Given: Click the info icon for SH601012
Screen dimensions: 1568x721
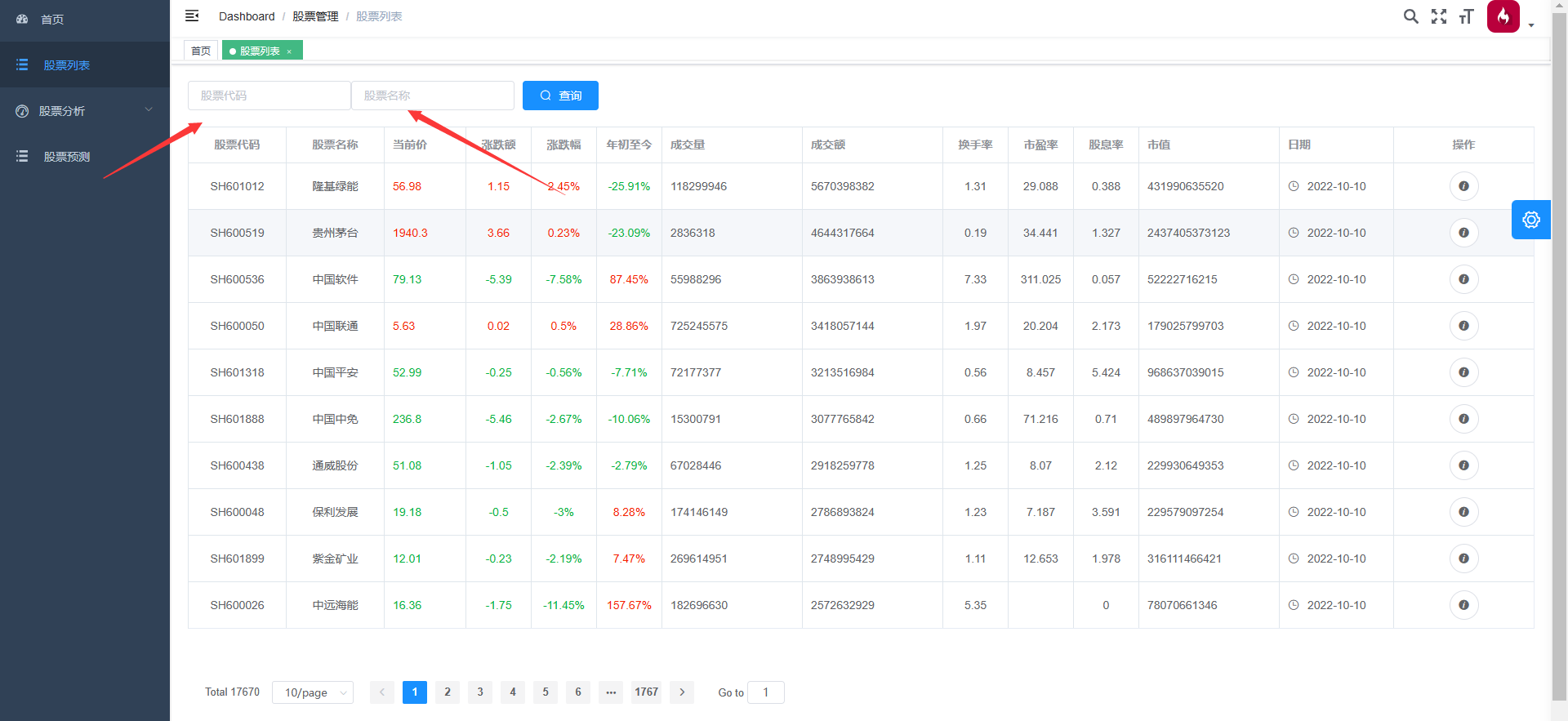Looking at the screenshot, I should 1463,186.
